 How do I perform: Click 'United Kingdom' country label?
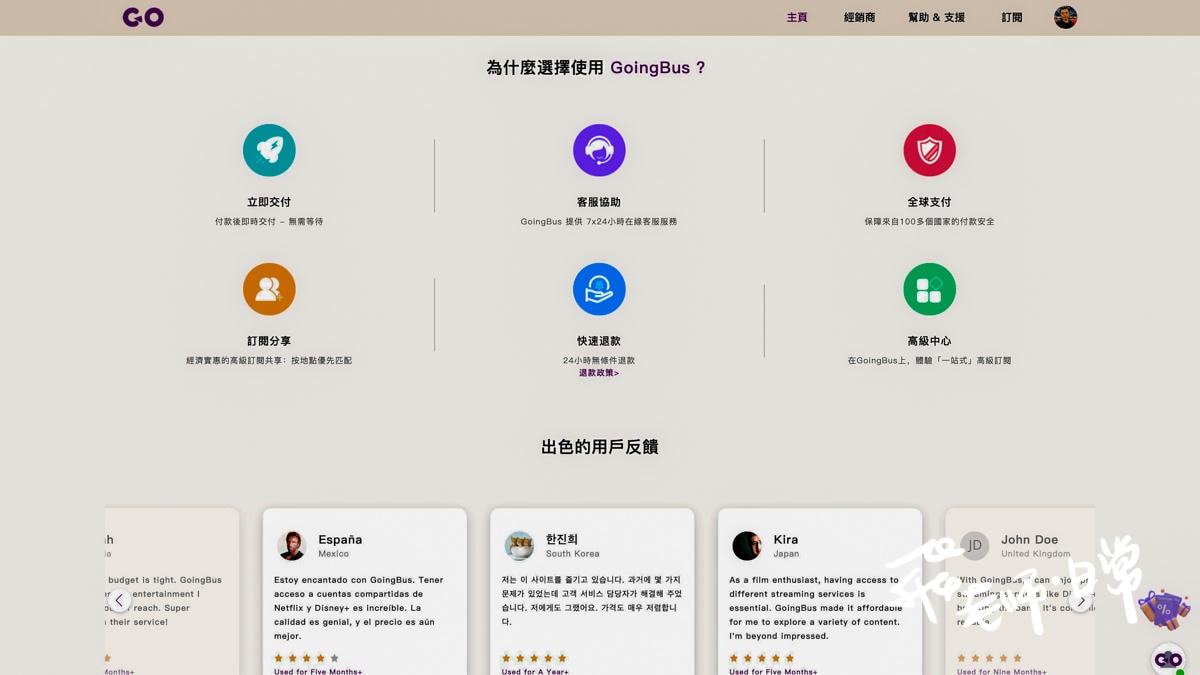pos(1035,554)
